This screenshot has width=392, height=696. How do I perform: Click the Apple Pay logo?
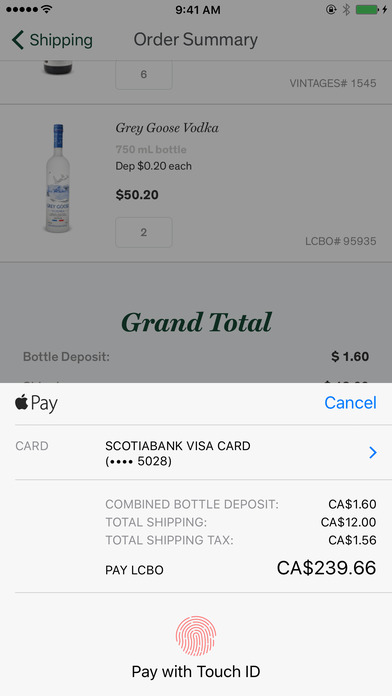(x=36, y=403)
